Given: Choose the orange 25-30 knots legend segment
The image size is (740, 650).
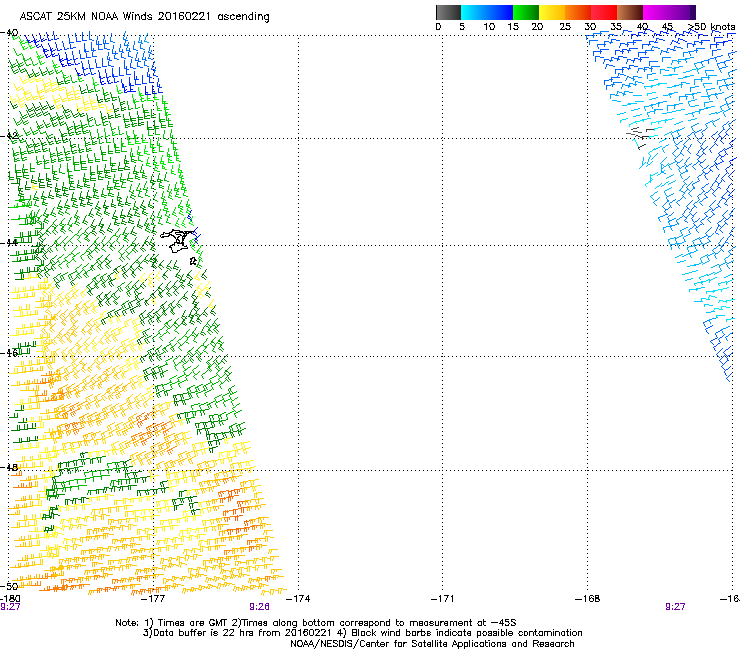Looking at the screenshot, I should point(578,12).
